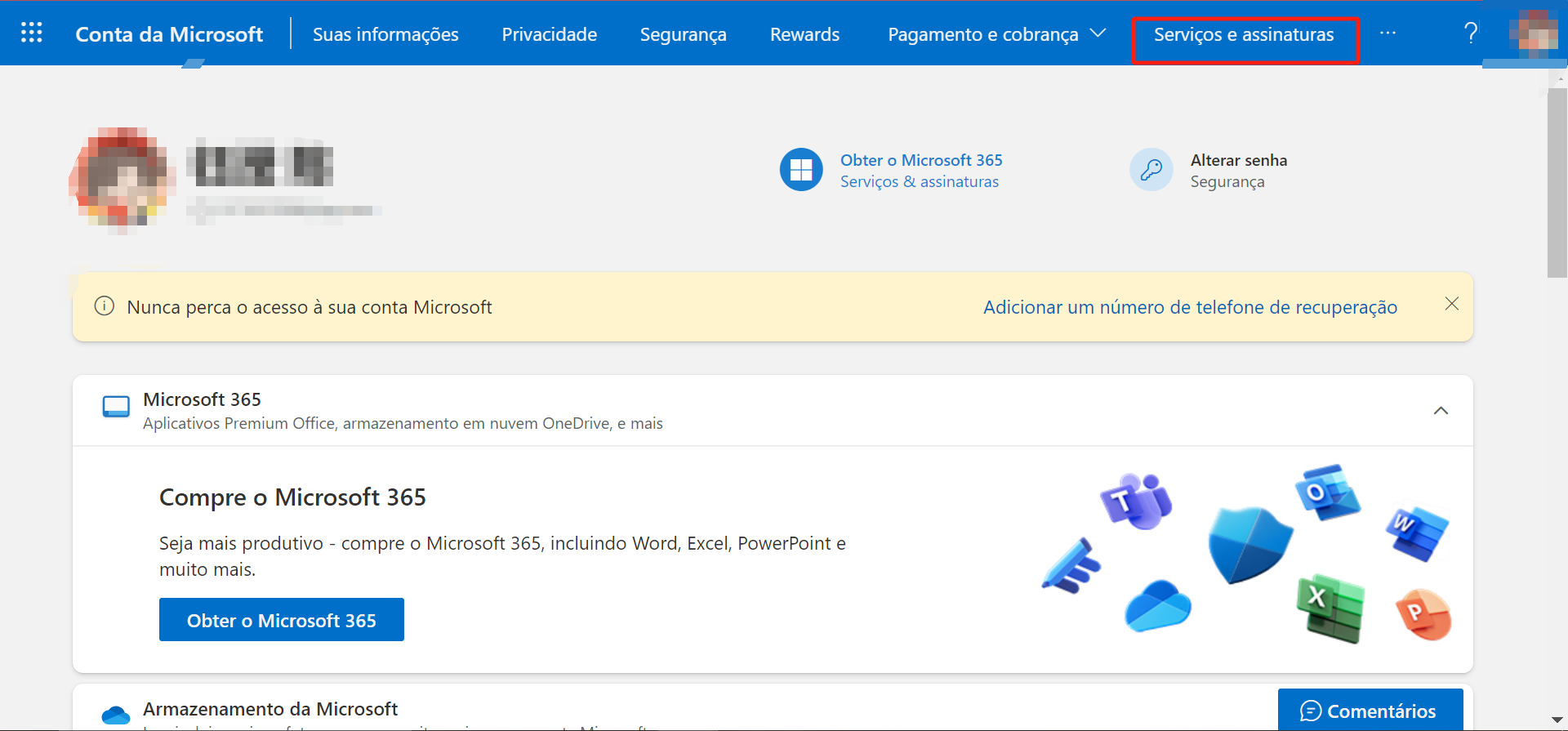Open the Suas informações tab

click(x=385, y=34)
